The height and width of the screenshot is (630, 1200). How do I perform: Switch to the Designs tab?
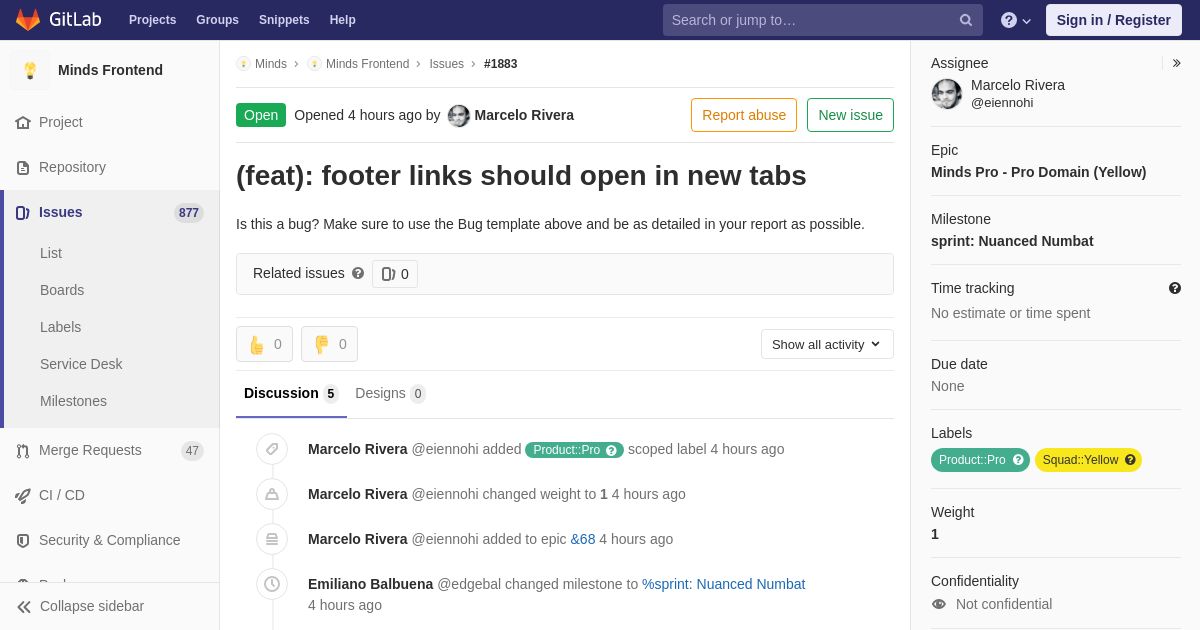tap(390, 393)
